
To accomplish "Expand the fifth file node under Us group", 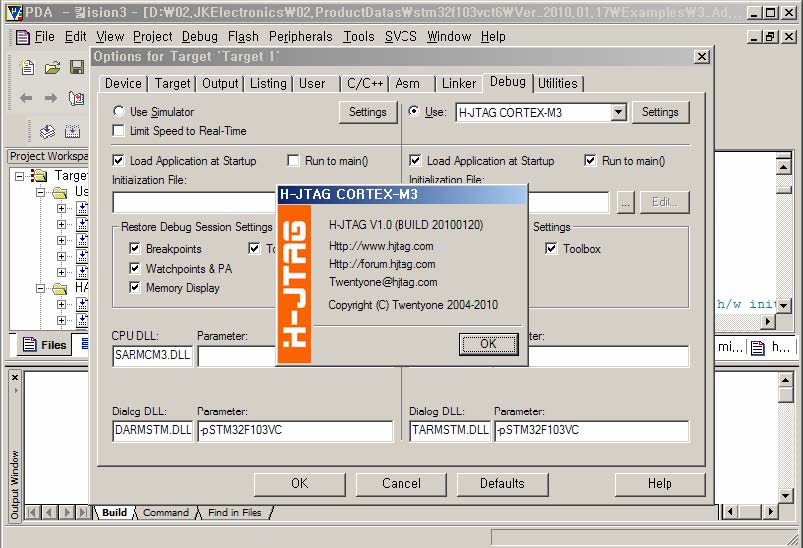I will [61, 272].
